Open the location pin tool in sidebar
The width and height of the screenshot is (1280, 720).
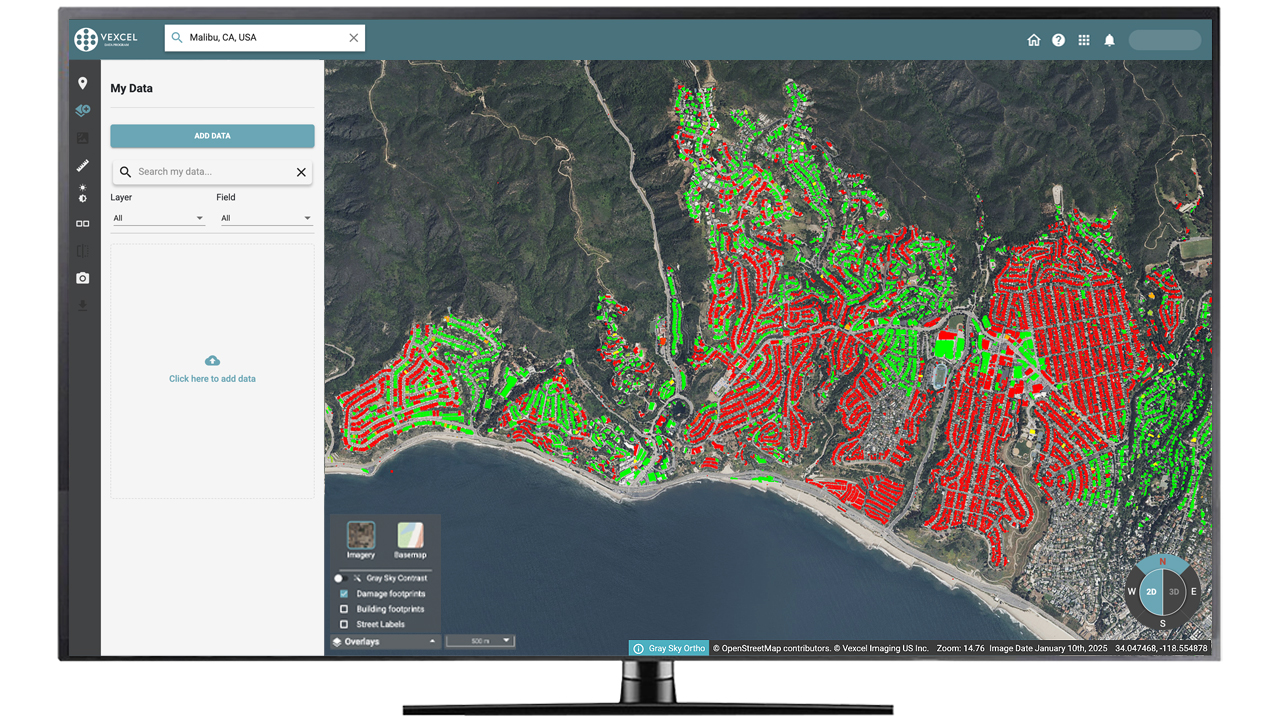coord(82,83)
